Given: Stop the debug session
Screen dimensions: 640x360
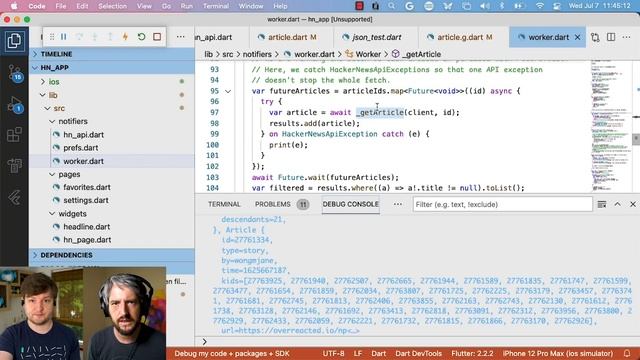Looking at the screenshot, I should (x=157, y=37).
